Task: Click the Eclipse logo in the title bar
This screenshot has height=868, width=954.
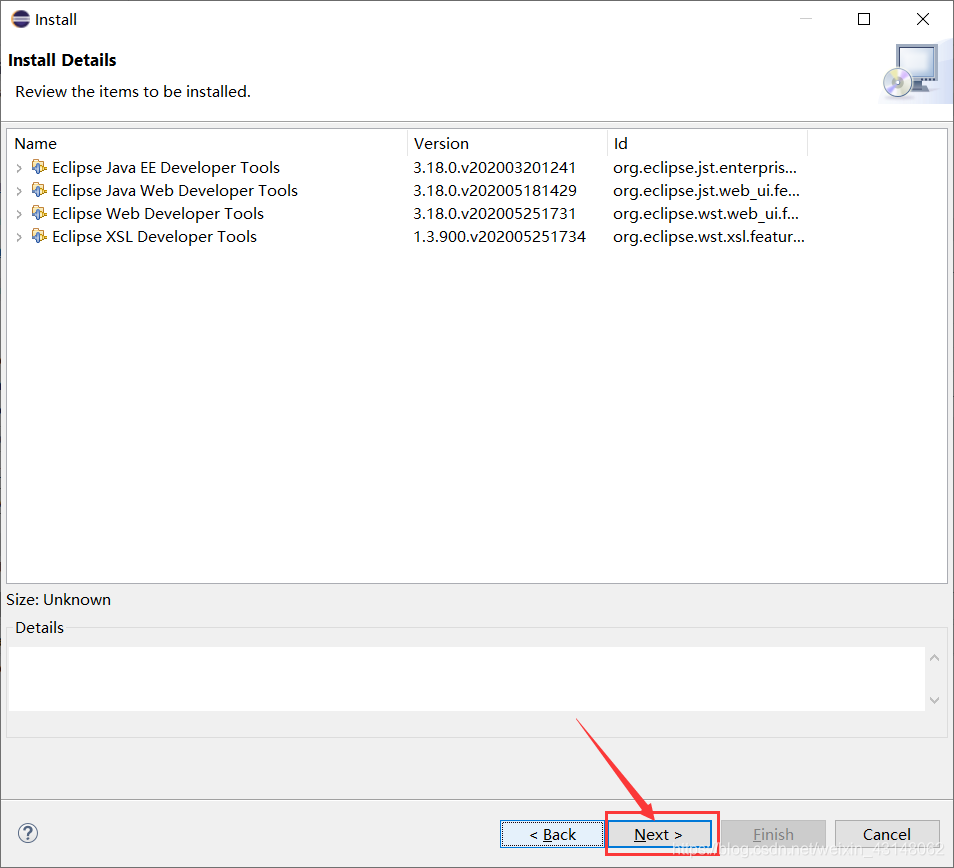Action: (20, 19)
